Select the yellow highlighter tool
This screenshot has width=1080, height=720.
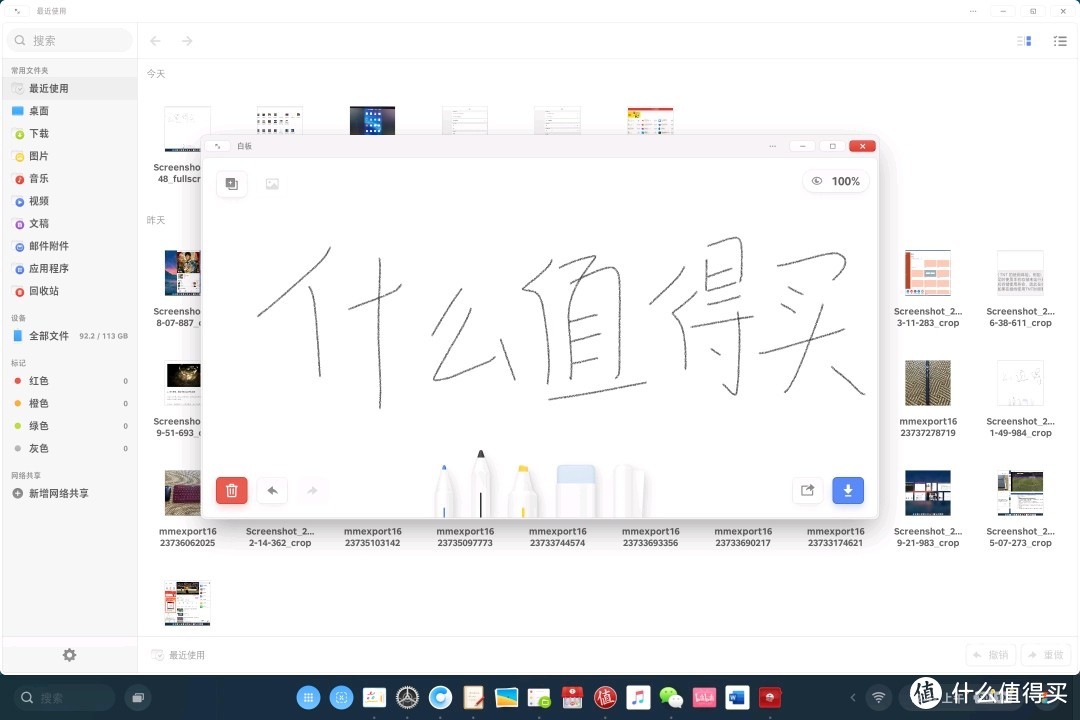(x=523, y=491)
